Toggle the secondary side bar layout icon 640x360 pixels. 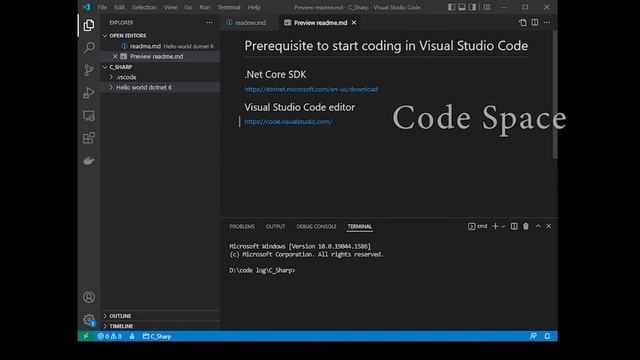(x=472, y=7)
